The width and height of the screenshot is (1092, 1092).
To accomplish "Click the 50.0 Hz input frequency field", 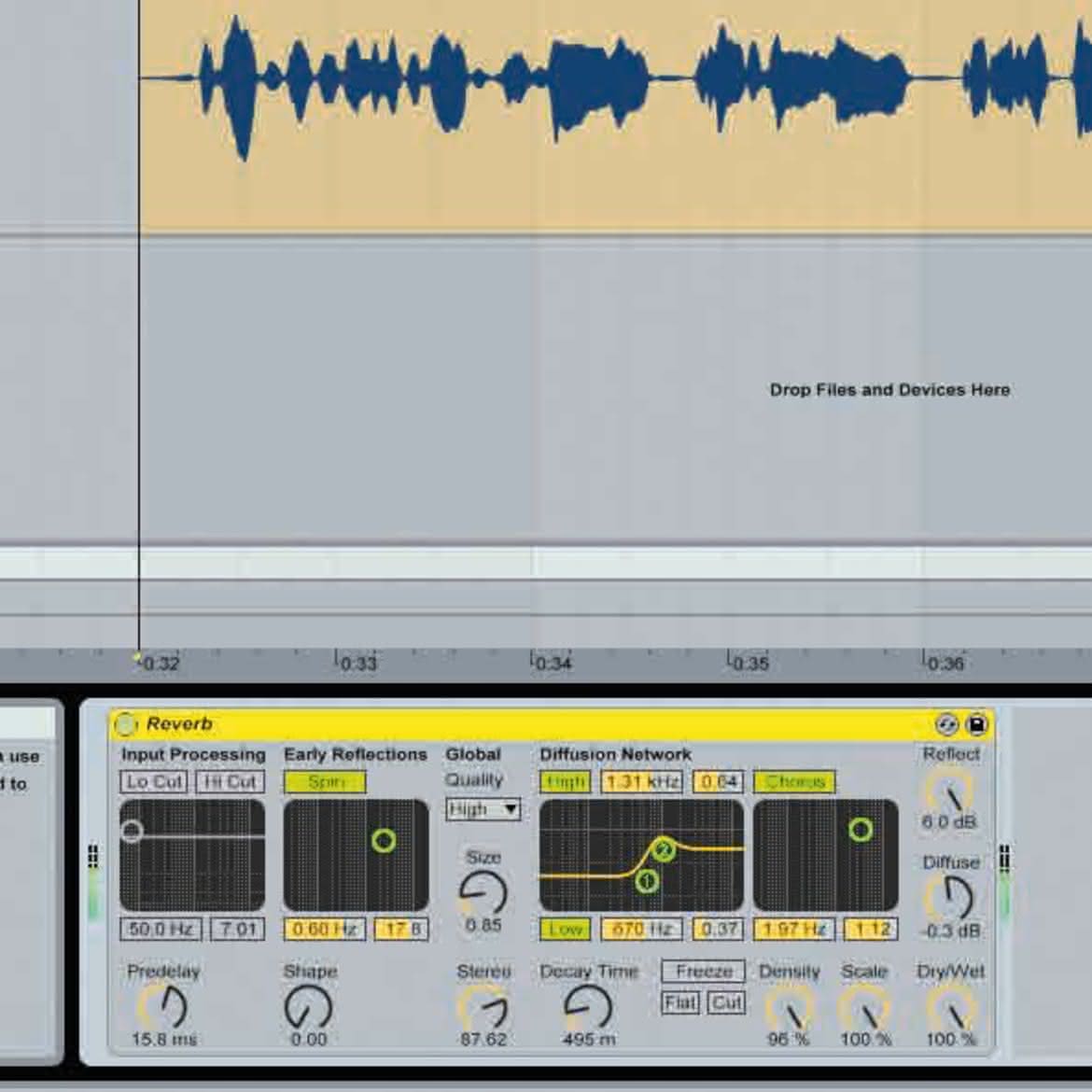I will 161,929.
